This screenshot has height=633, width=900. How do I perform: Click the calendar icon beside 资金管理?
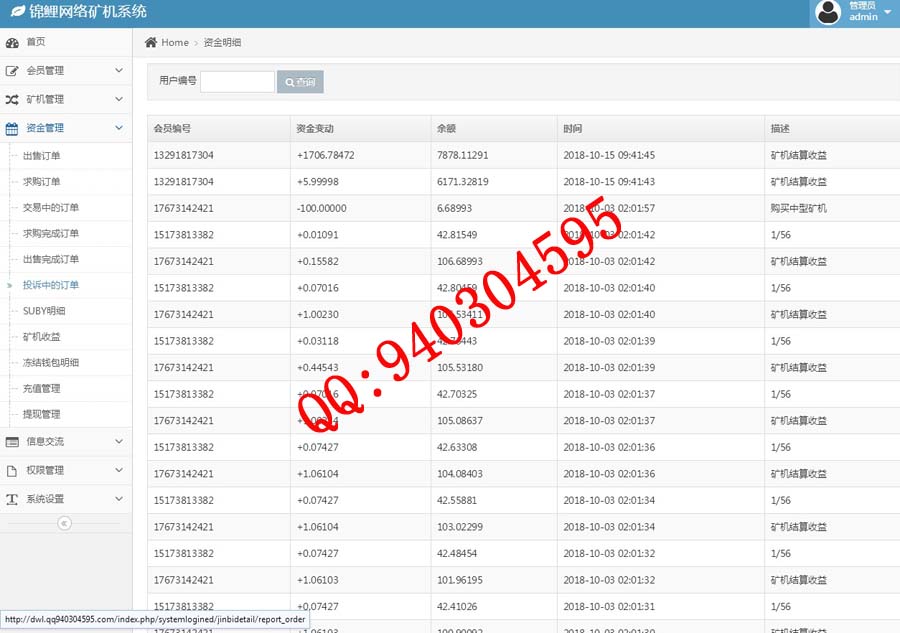coord(12,129)
